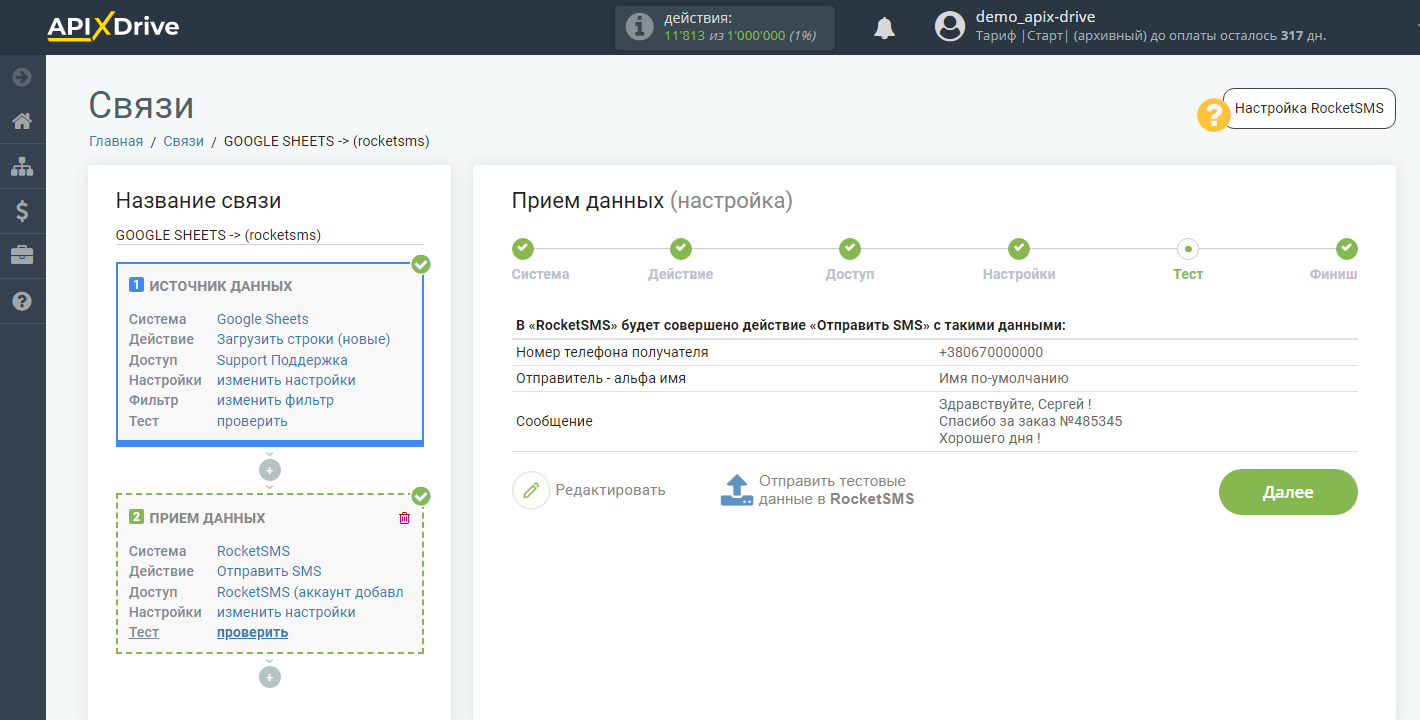The image size is (1420, 720).
Task: Edit the connection name field
Action: 270,235
